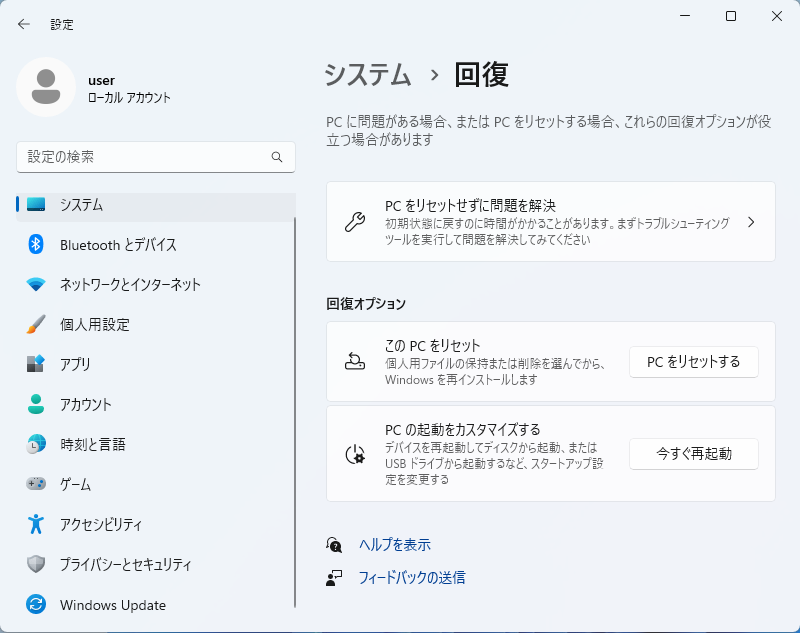Click the PC をリセットする button

[x=693, y=362]
